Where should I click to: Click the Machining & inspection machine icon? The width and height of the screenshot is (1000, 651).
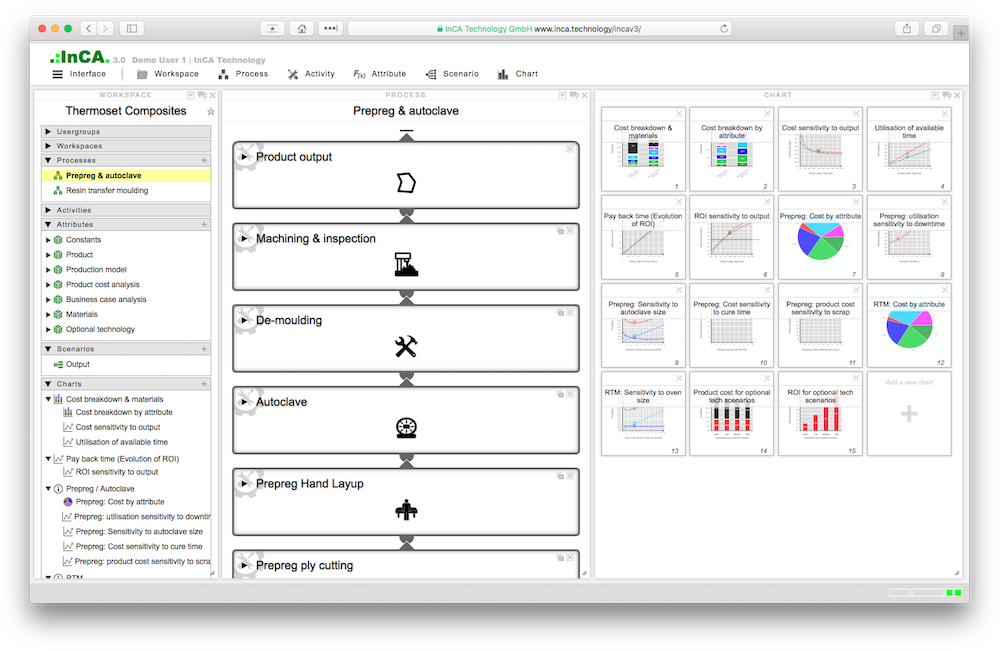pyautogui.click(x=406, y=265)
